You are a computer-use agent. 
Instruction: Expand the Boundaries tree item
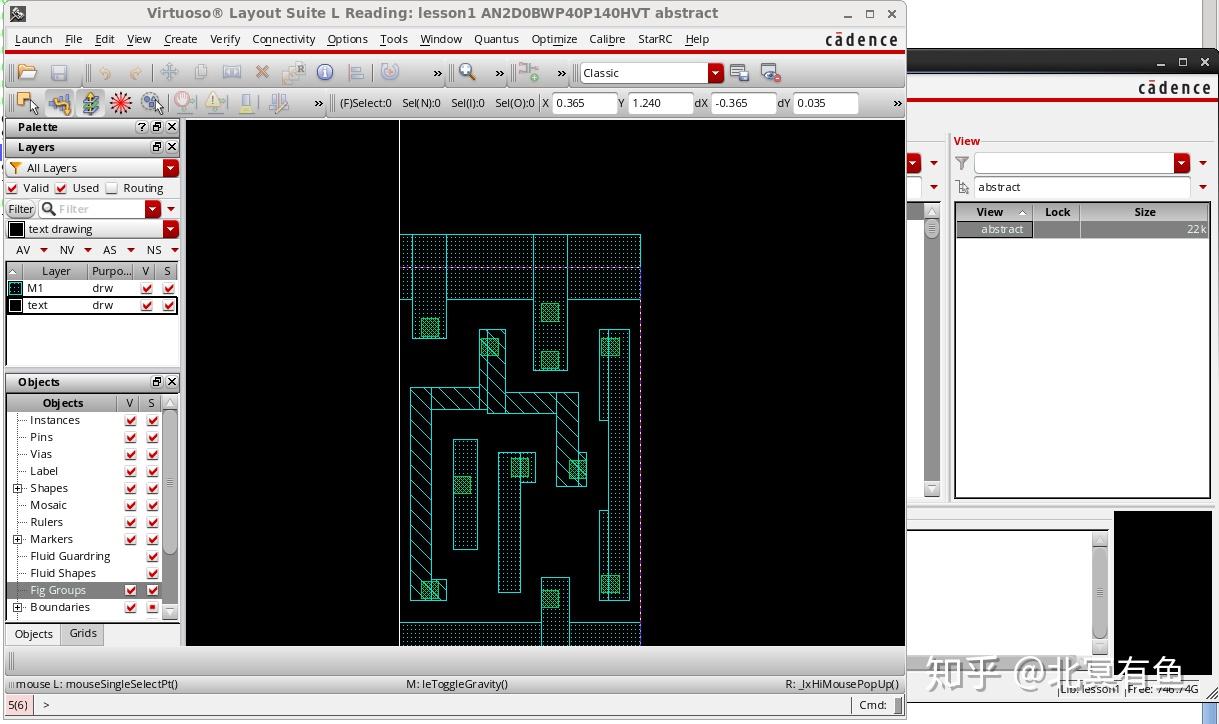(17, 607)
